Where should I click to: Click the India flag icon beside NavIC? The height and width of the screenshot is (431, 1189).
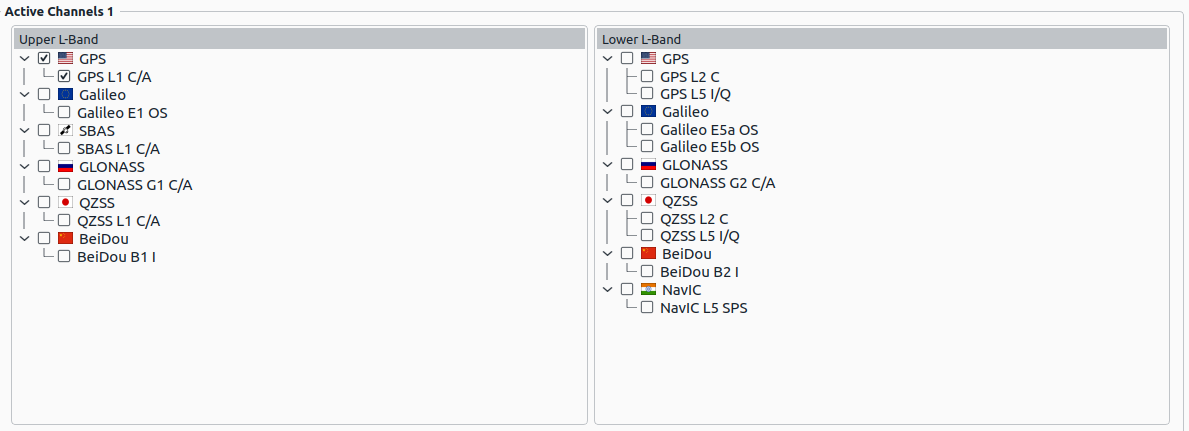tap(648, 290)
